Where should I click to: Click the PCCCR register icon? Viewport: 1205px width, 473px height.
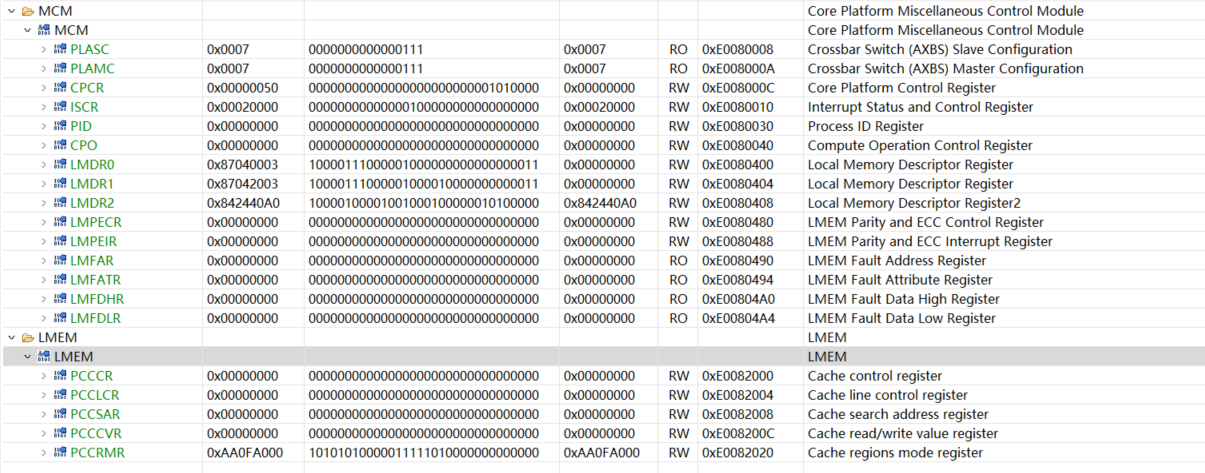60,376
